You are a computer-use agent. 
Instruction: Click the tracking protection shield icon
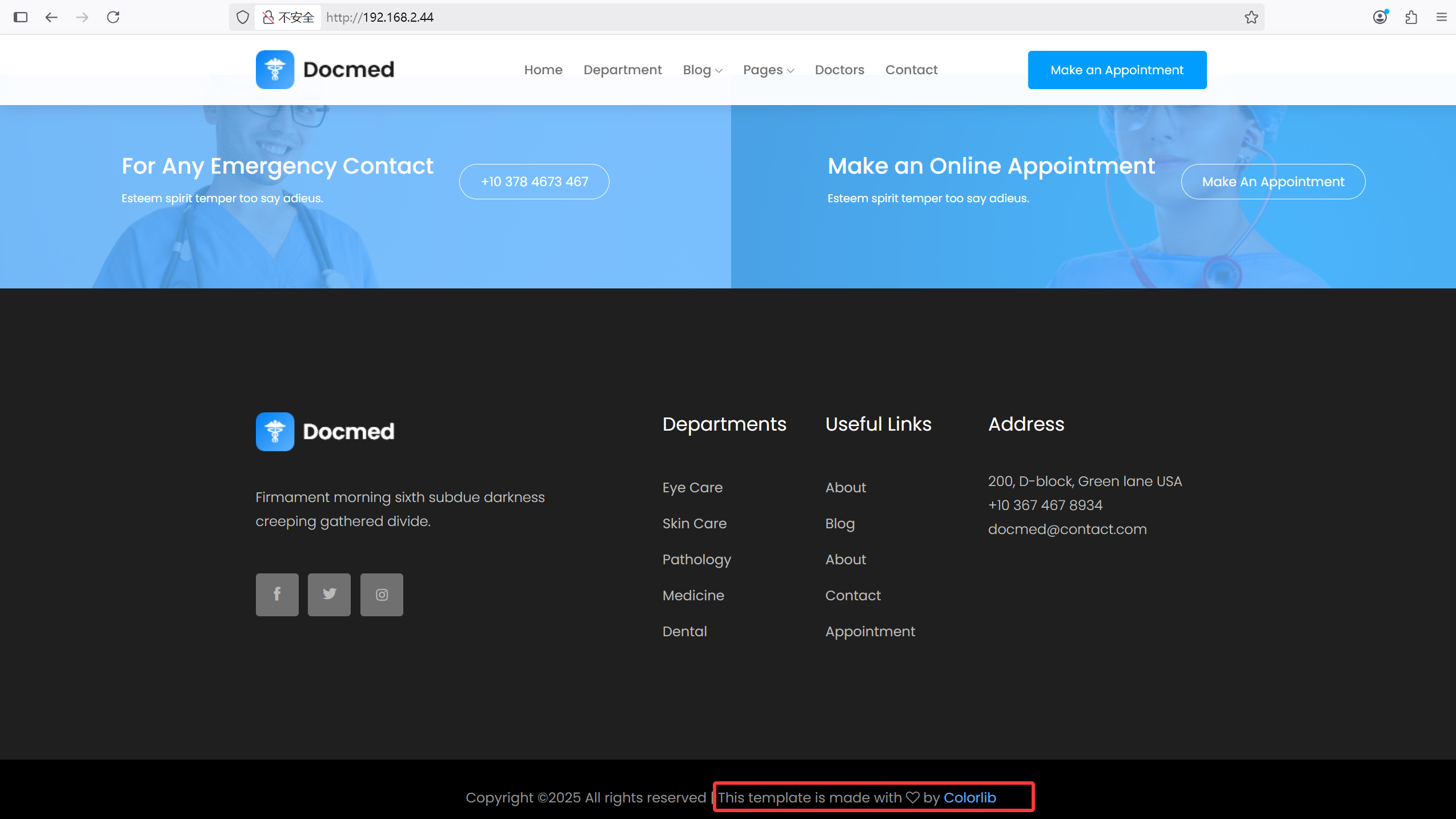(x=243, y=17)
